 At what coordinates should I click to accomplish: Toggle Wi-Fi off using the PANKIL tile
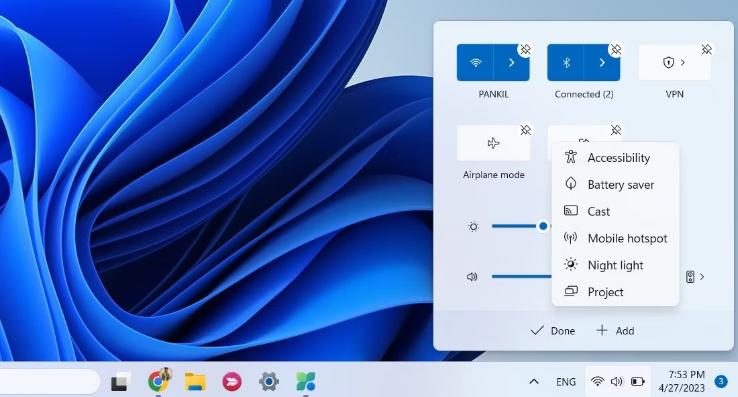point(475,63)
